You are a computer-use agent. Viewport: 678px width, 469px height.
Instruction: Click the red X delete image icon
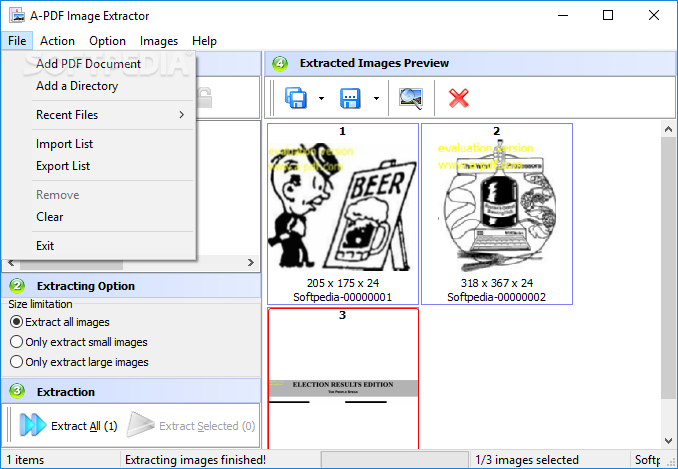459,98
